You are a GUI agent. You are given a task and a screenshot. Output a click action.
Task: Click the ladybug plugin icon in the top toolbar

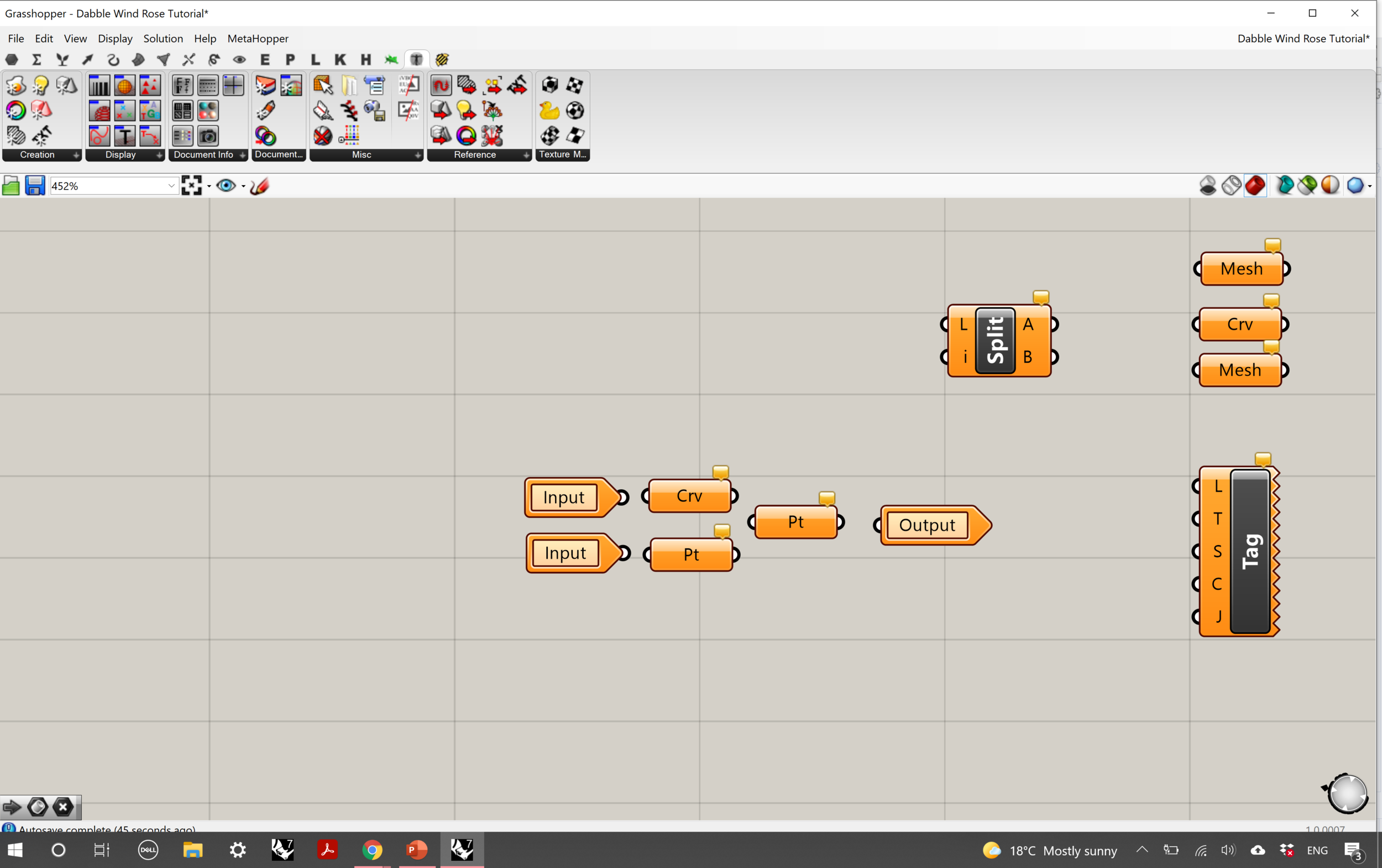441,59
